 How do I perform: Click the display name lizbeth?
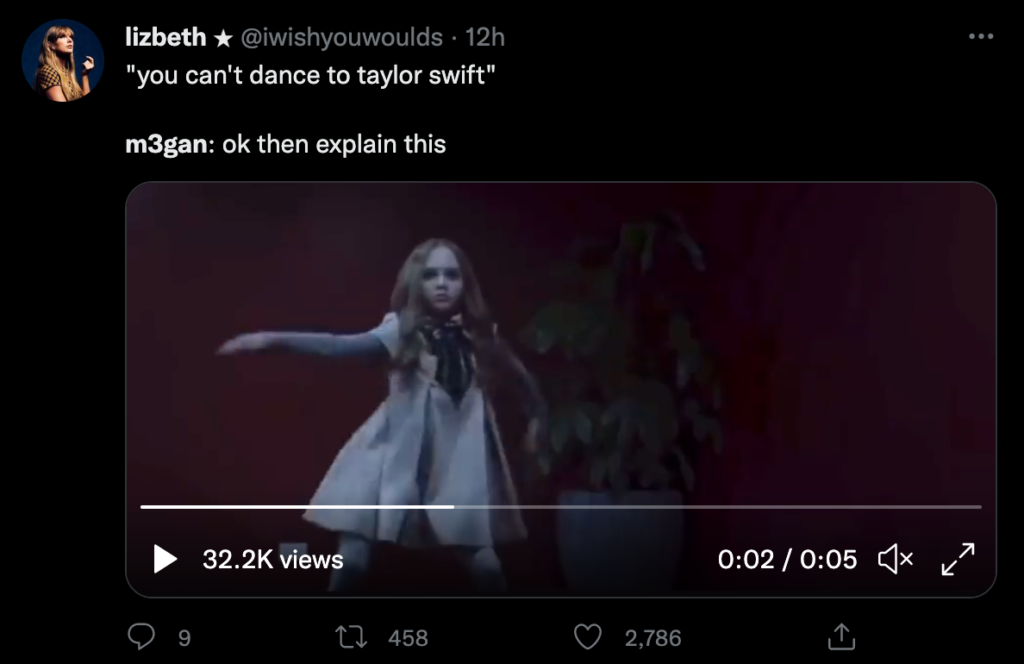click(164, 37)
